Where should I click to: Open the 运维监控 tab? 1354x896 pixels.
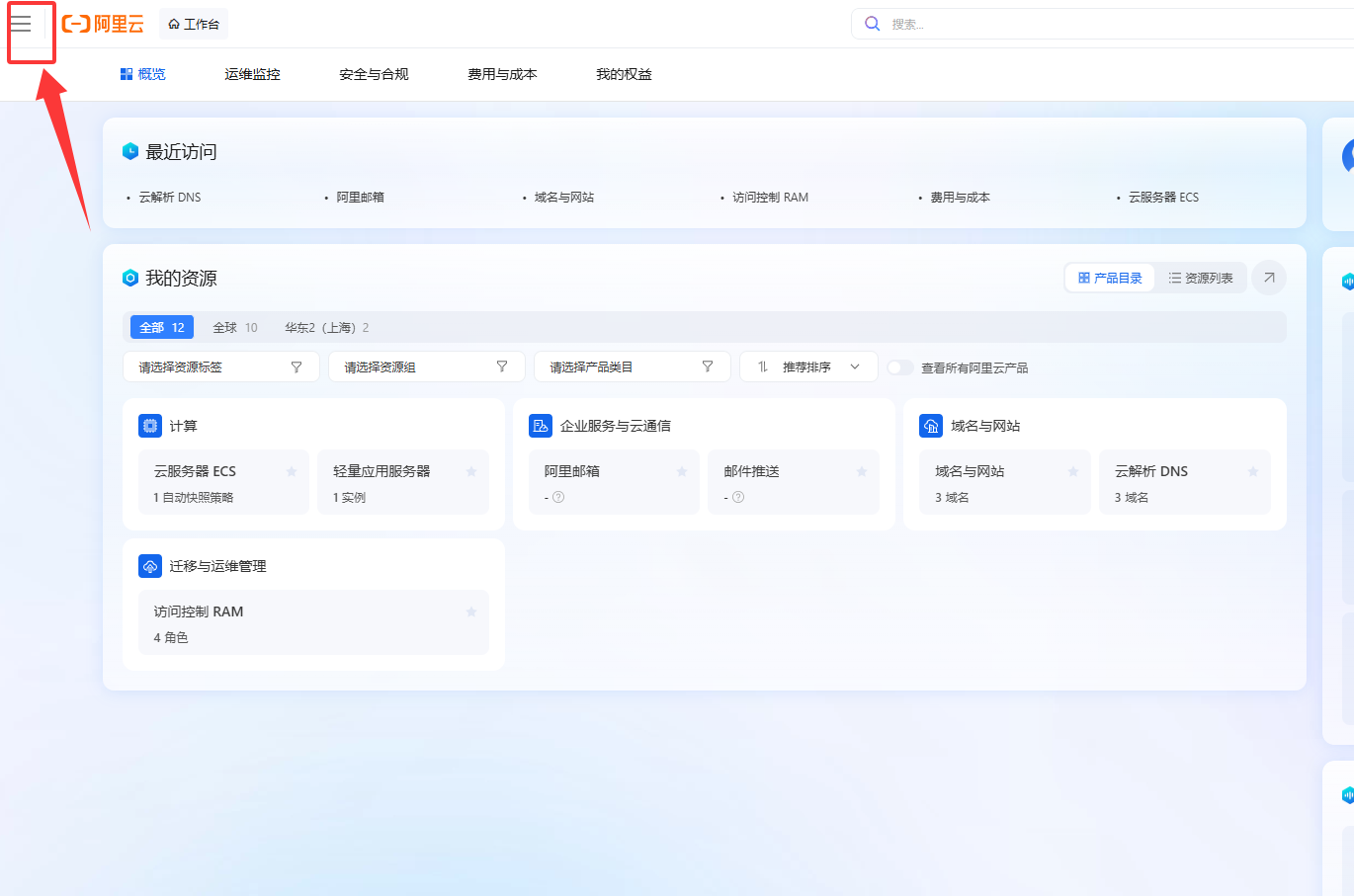252,74
